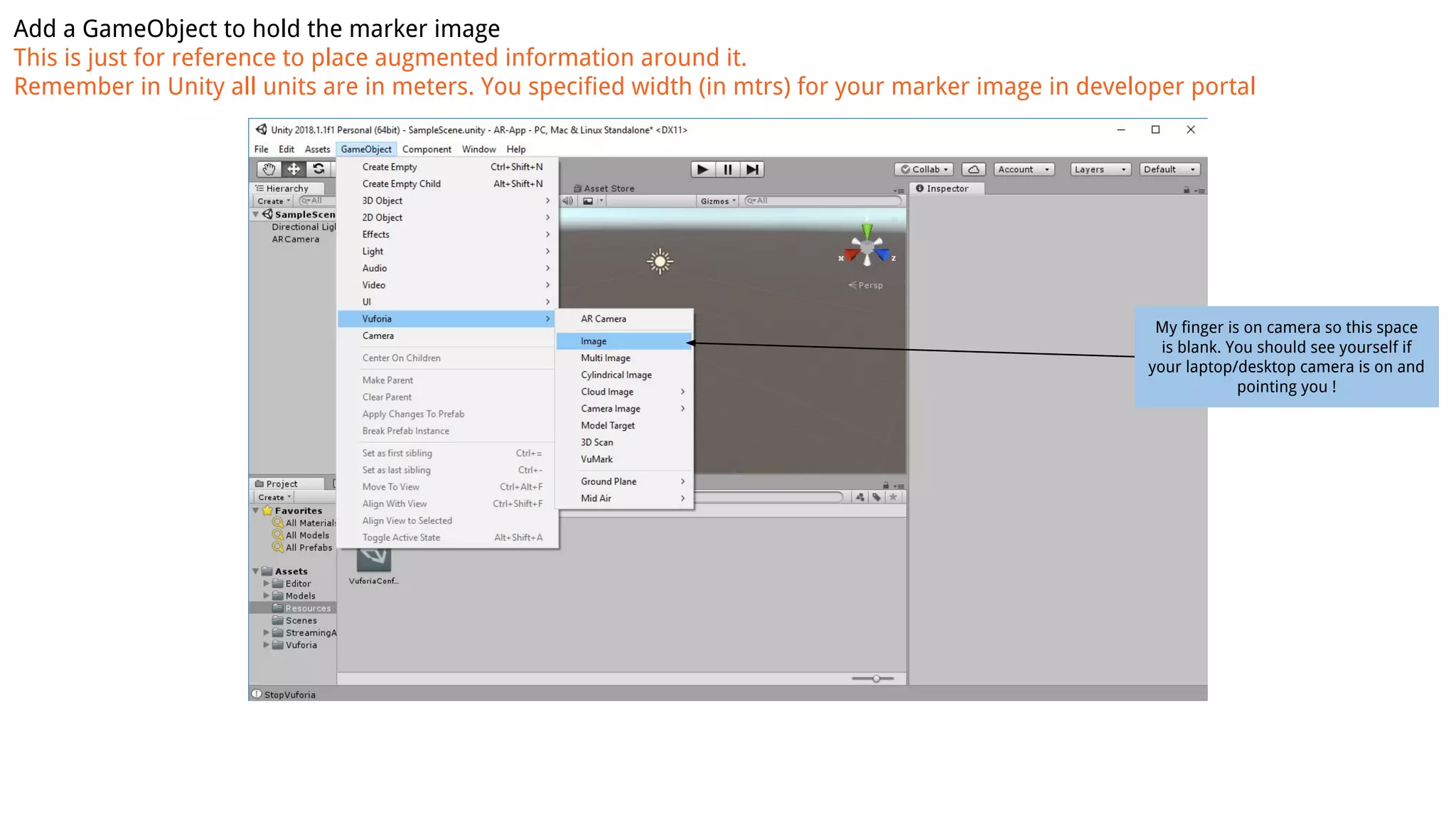The height and width of the screenshot is (819, 1456).
Task: Expand the StreamingAssets folder
Action: (267, 632)
